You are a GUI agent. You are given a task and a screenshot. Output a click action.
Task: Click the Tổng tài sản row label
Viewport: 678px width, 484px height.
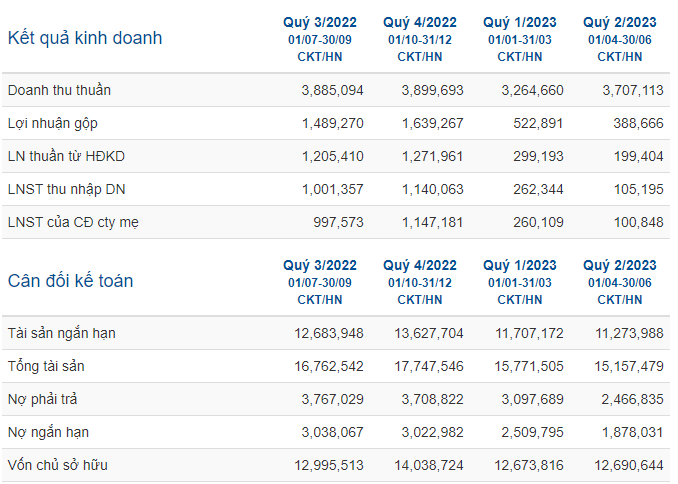coord(46,366)
